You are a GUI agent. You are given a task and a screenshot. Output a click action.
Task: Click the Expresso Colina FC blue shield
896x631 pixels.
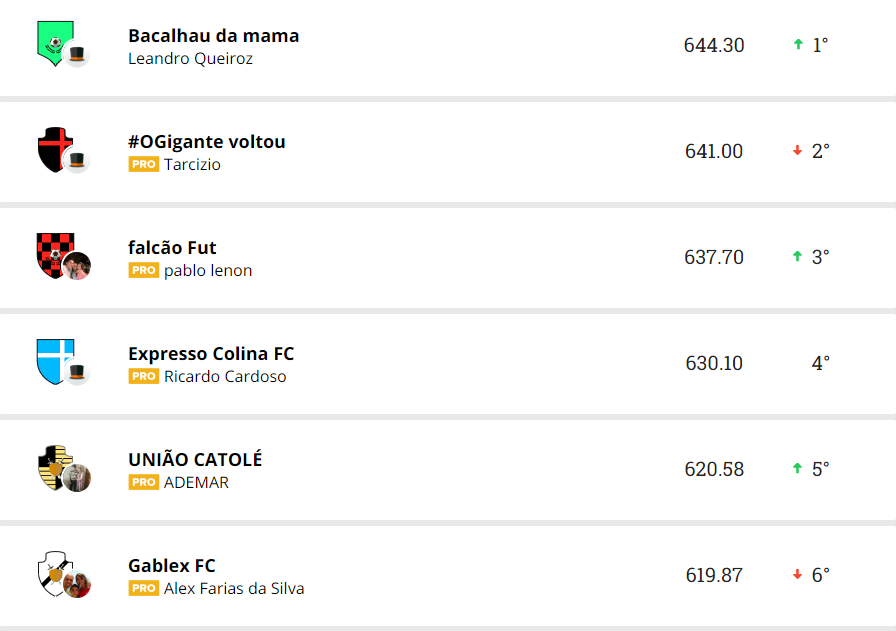(52, 360)
